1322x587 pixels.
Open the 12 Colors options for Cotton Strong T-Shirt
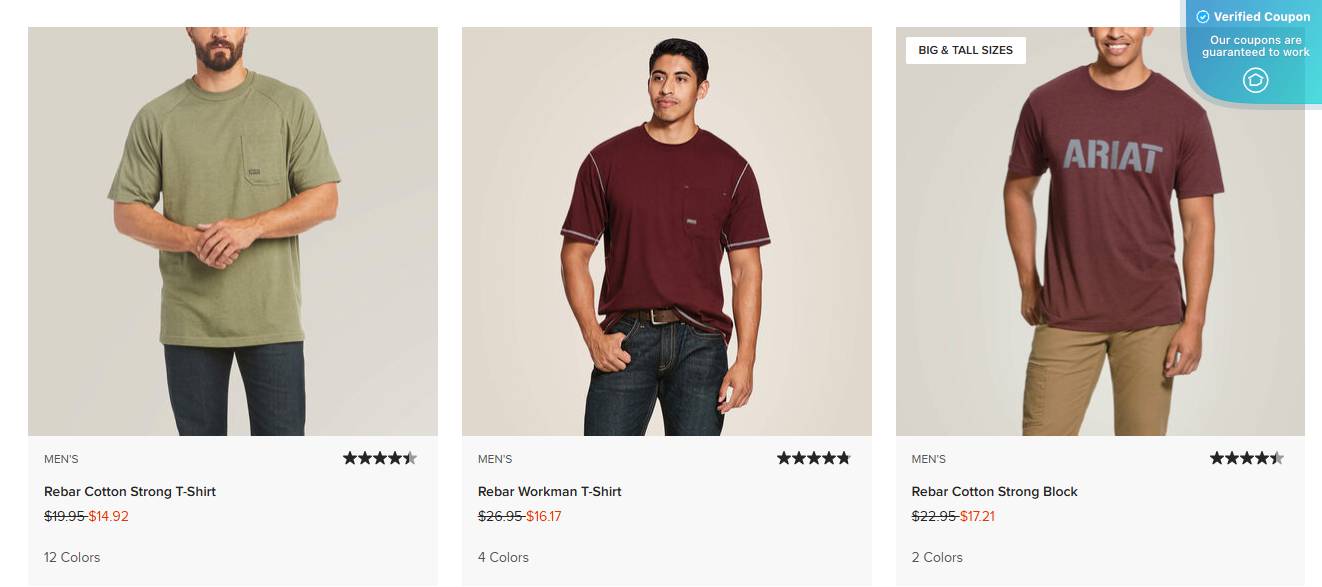pos(71,557)
